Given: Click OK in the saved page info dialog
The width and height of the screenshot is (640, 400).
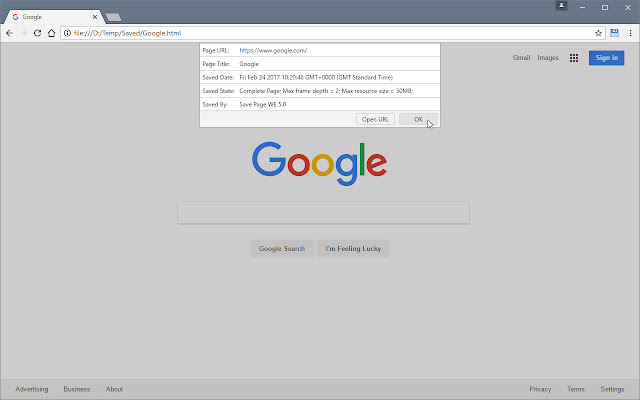Looking at the screenshot, I should pos(418,119).
